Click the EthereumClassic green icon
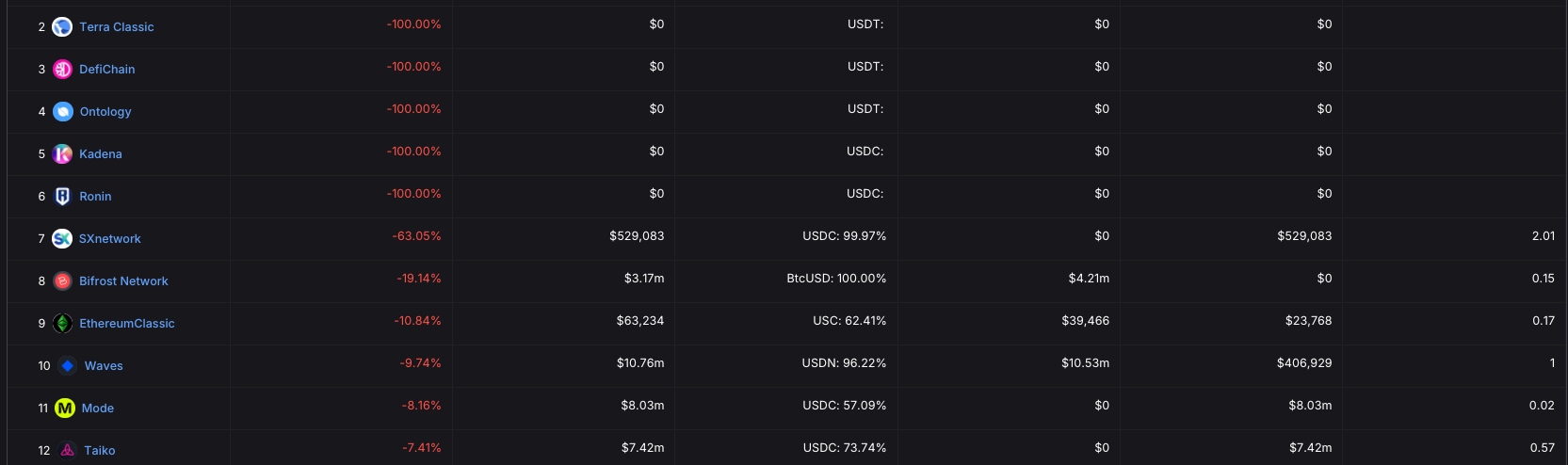Screen dimensions: 1568x465 point(62,324)
